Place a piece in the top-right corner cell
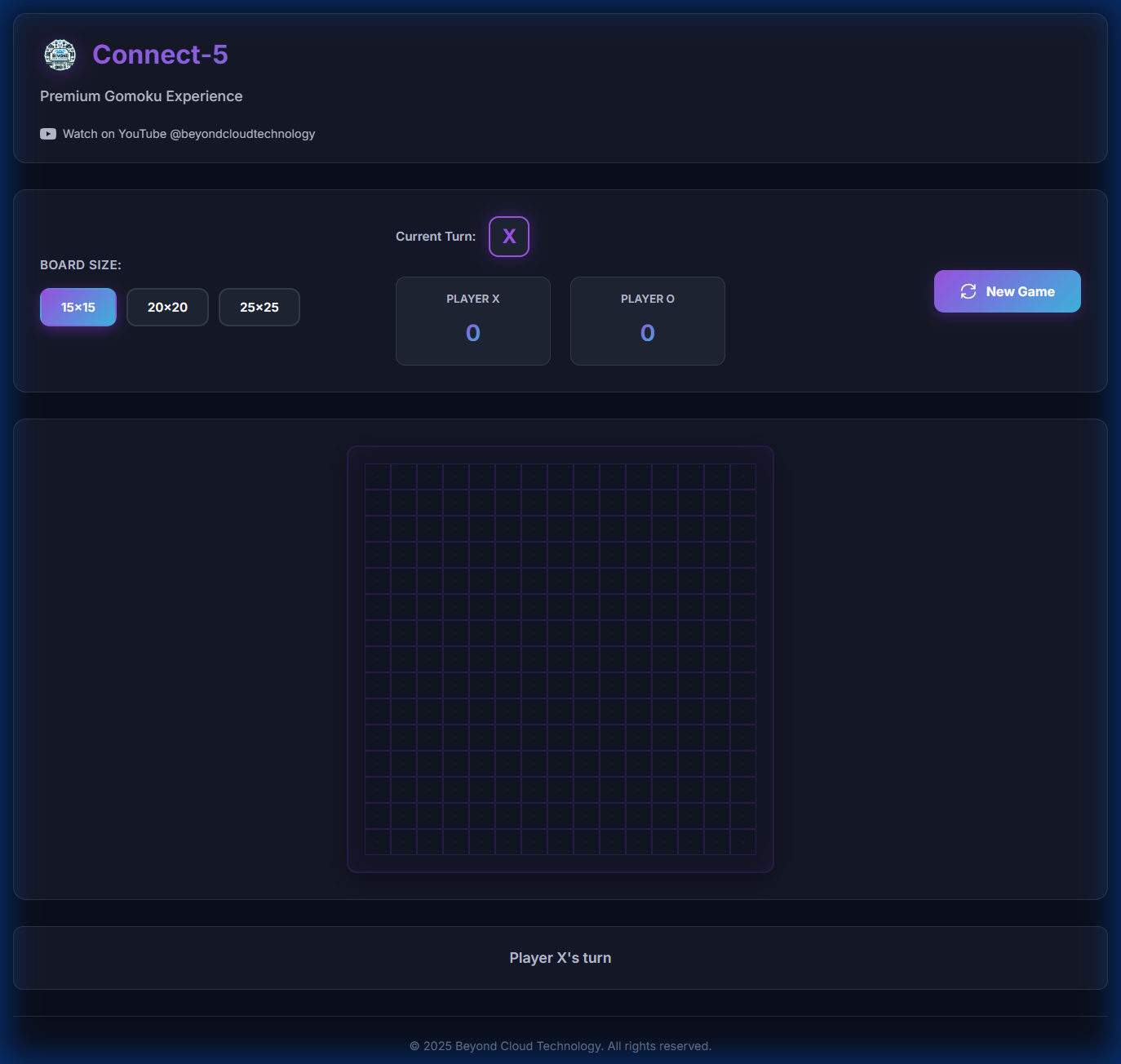1121x1064 pixels. pyautogui.click(x=743, y=477)
